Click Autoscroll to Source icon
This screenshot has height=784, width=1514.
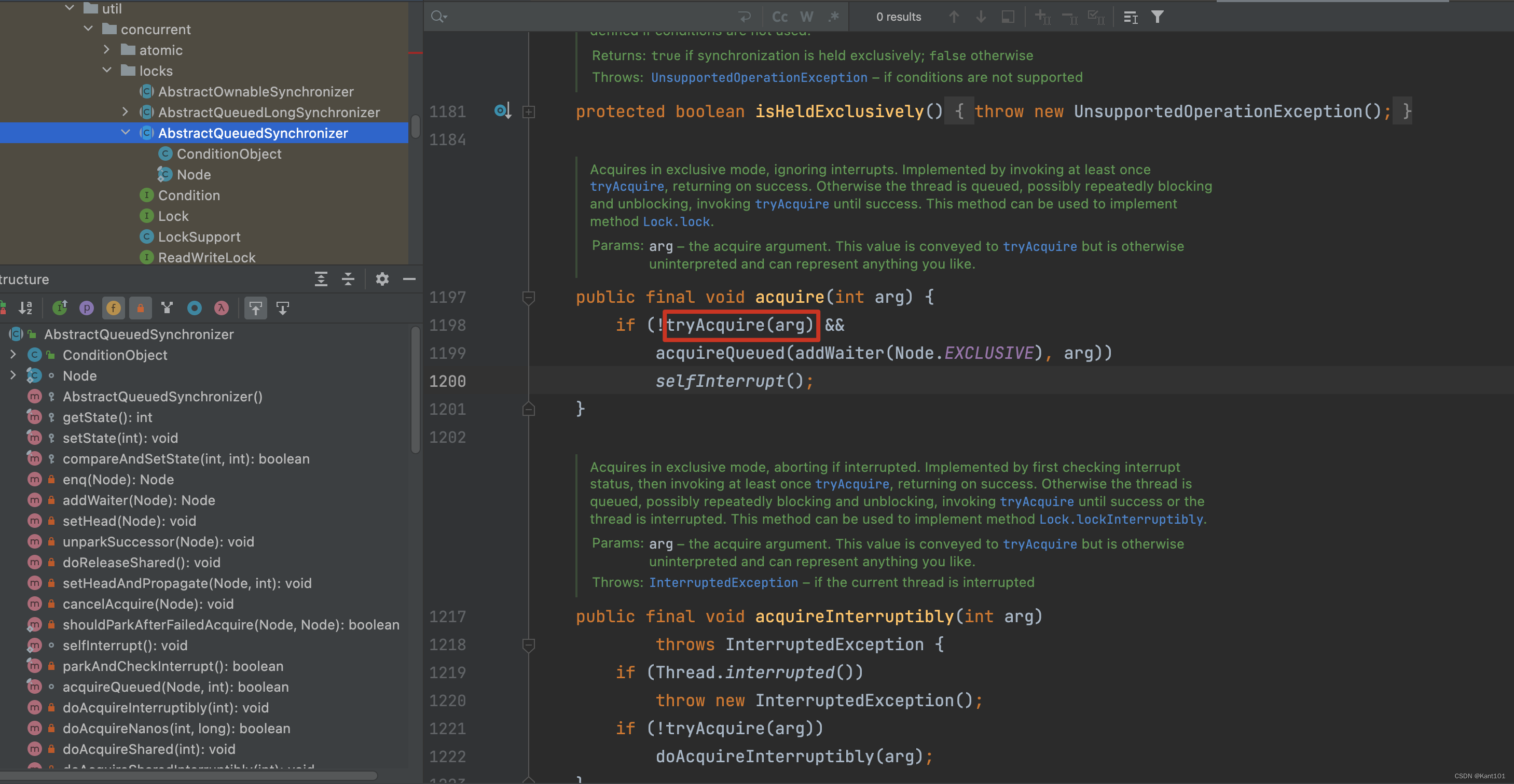(256, 307)
